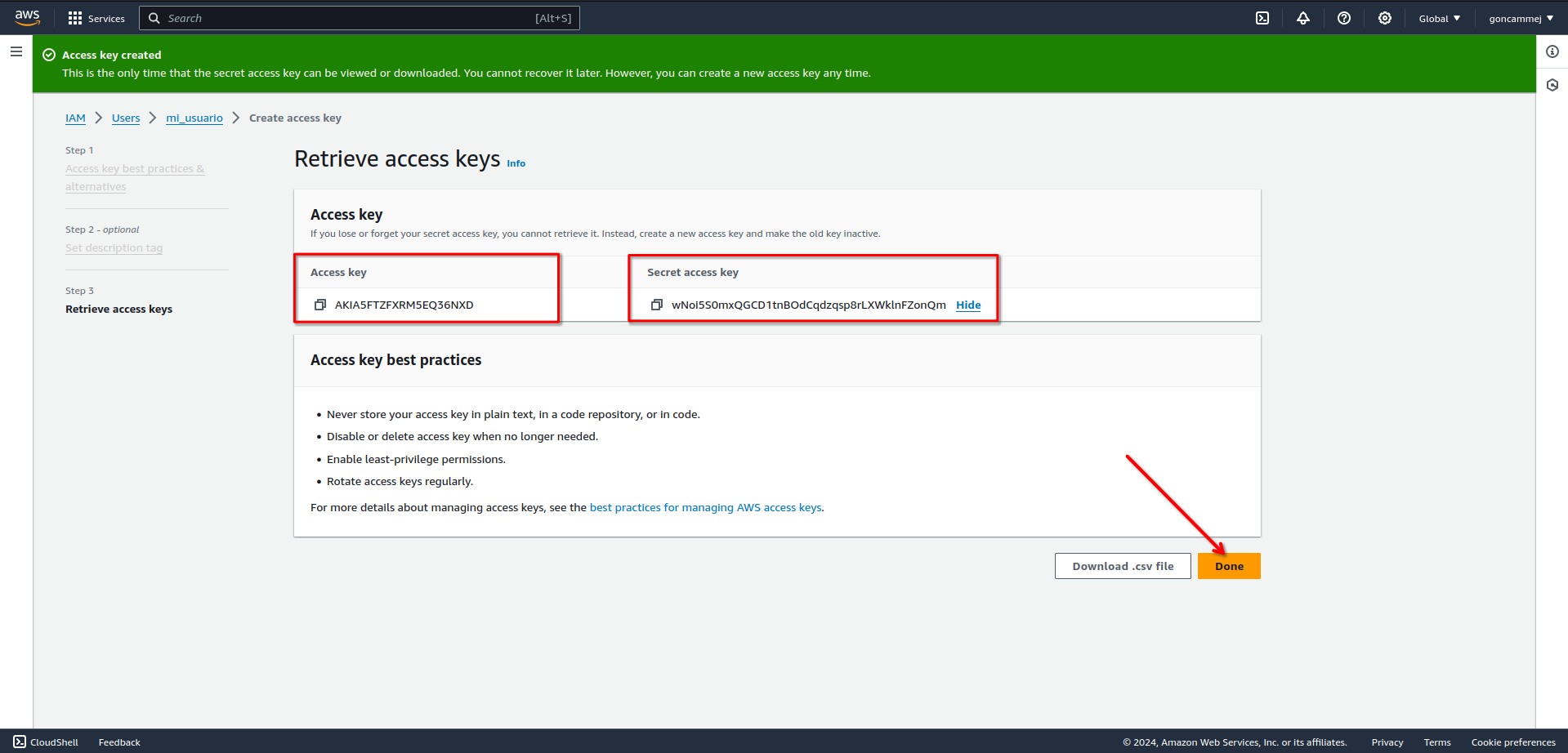Viewport: 1568px width, 753px height.
Task: Go to Users in breadcrumb
Action: [126, 118]
